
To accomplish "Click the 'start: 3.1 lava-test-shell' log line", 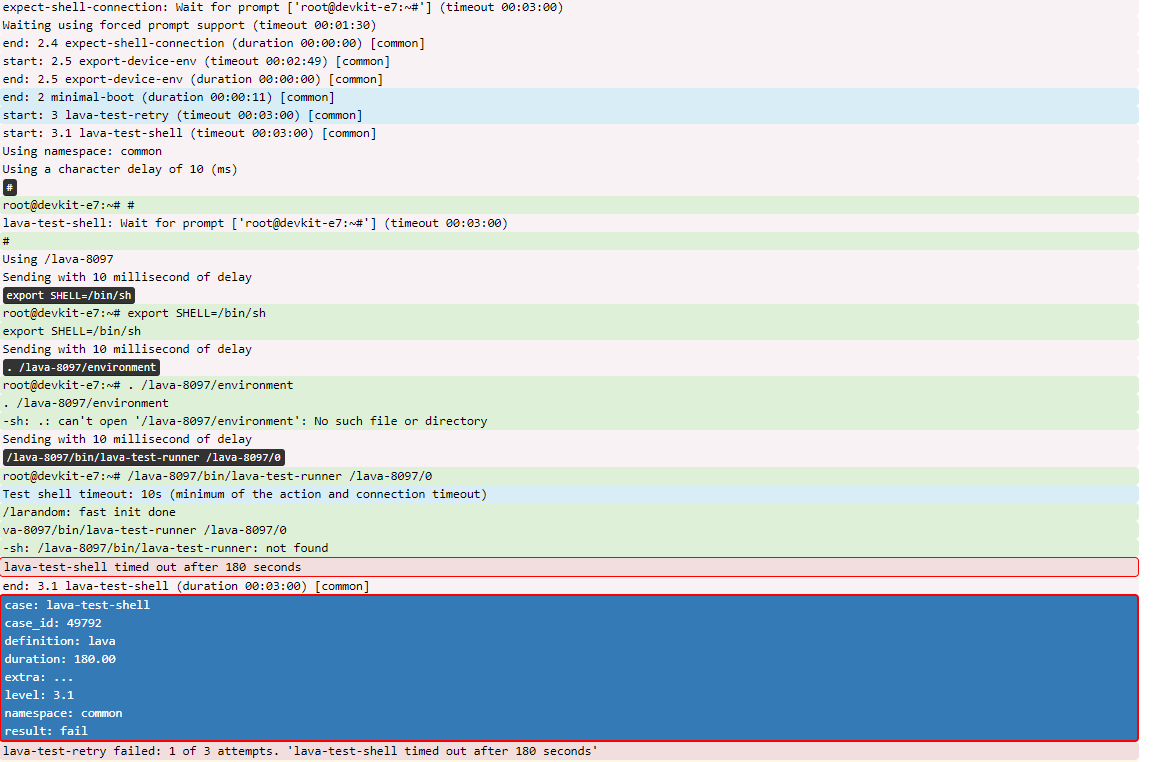I will click(x=570, y=133).
